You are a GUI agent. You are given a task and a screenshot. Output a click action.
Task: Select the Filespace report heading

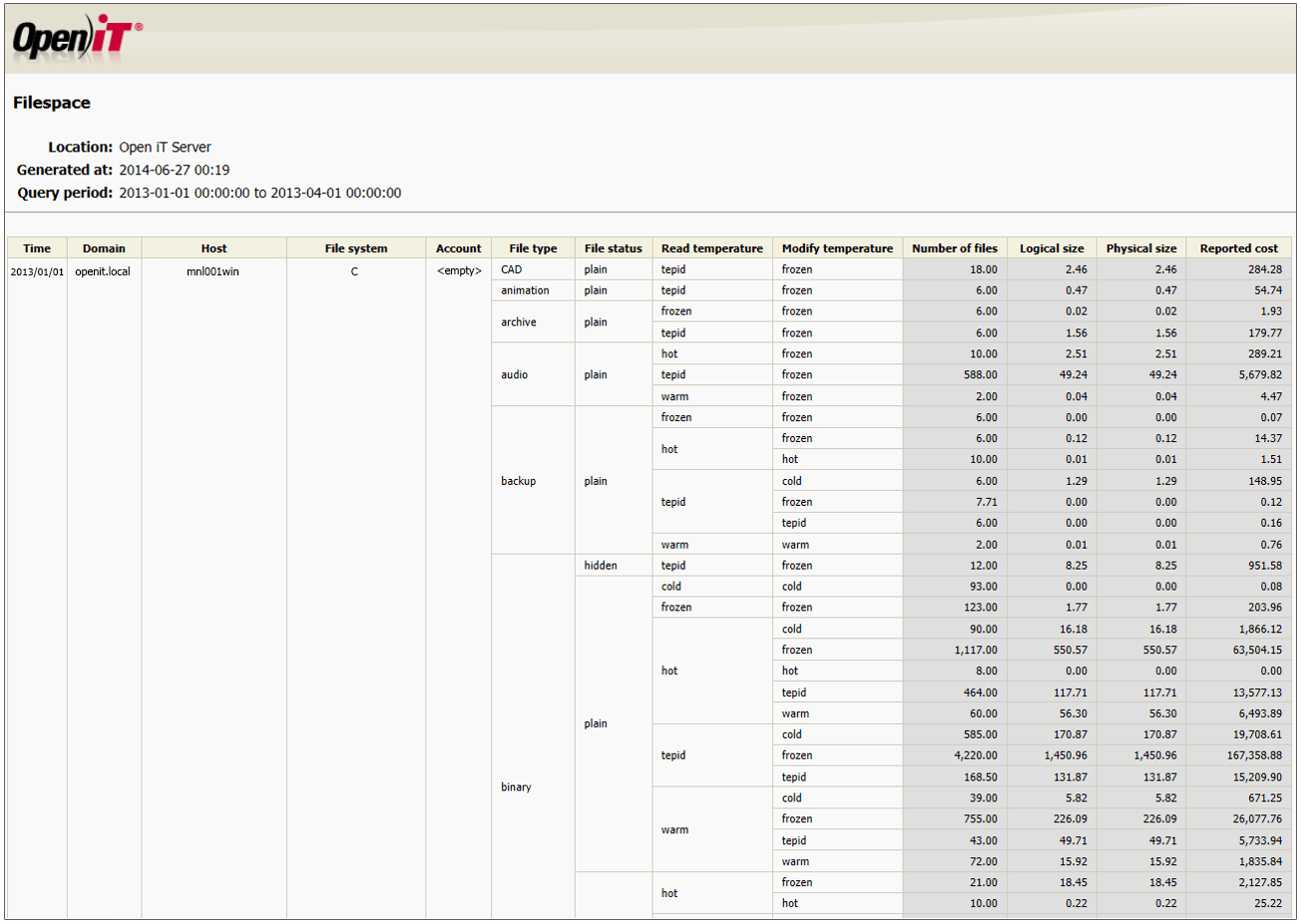[52, 103]
